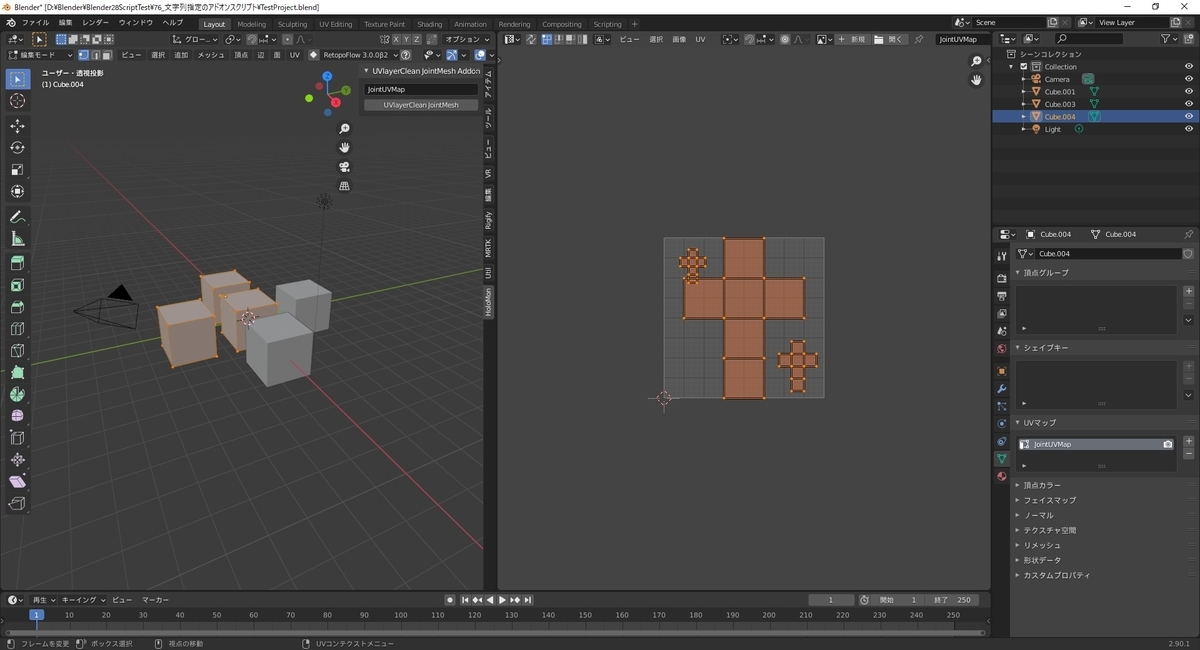Click the JointUVMap text field in the addon panel
Screen dimensions: 1200x650
(421, 89)
